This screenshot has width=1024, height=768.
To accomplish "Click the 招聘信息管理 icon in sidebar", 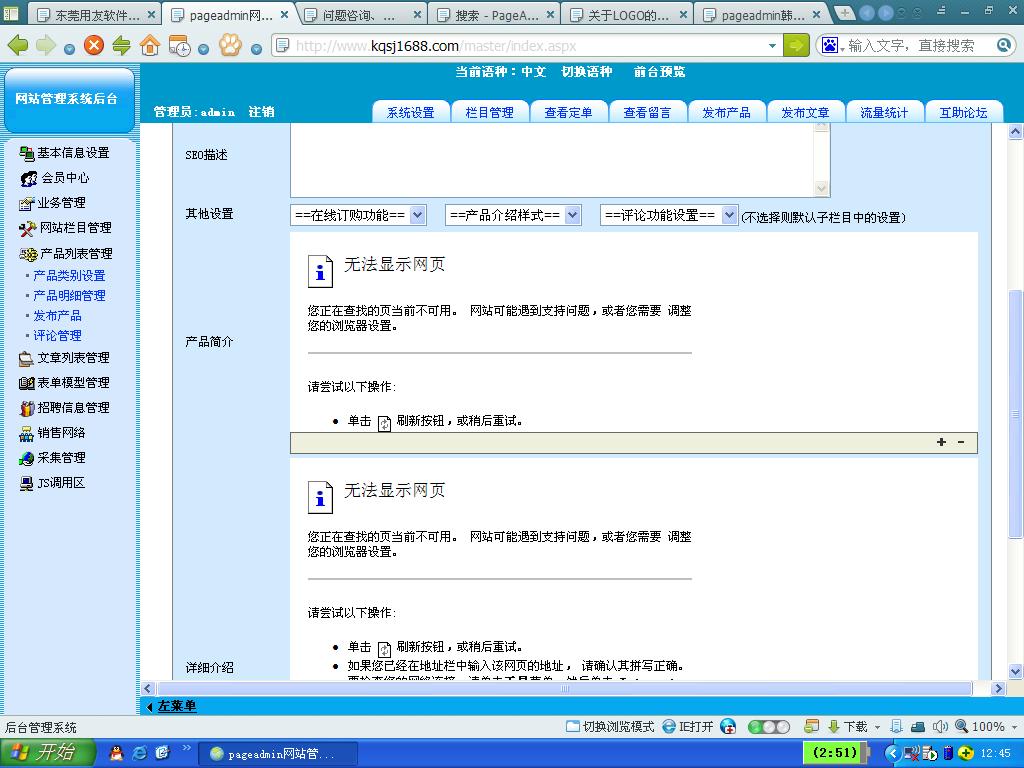I will click(27, 408).
